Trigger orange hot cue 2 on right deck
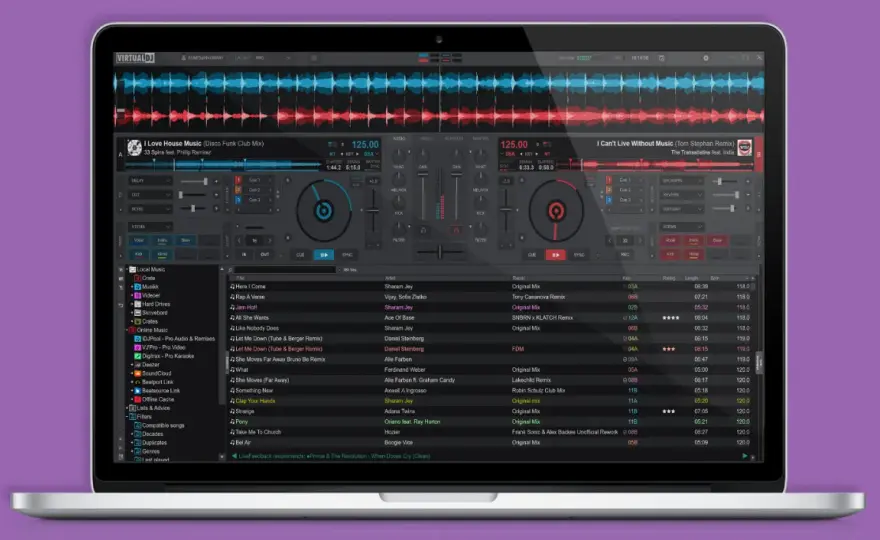 [609, 190]
